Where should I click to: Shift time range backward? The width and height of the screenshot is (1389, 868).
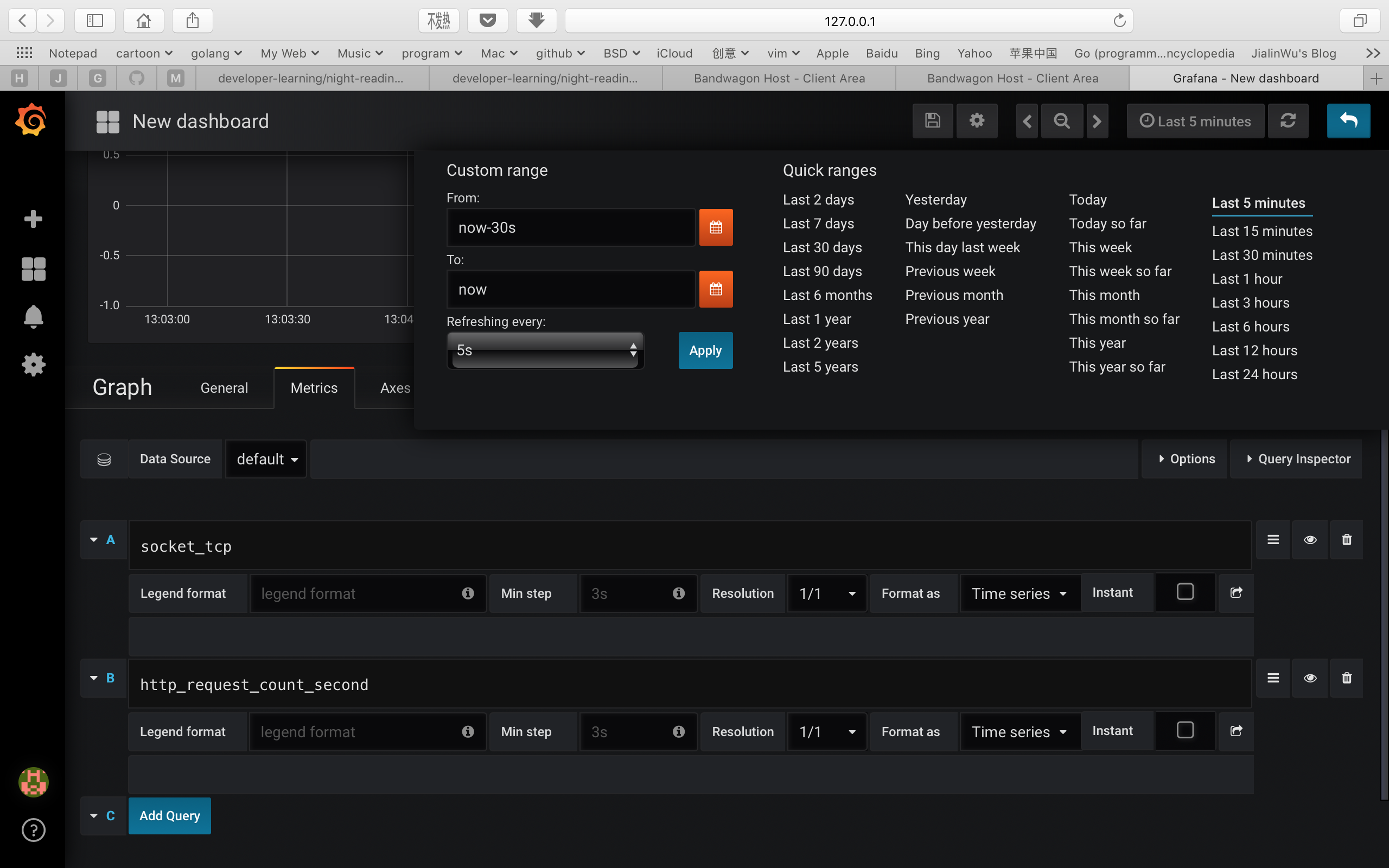[x=1027, y=120]
